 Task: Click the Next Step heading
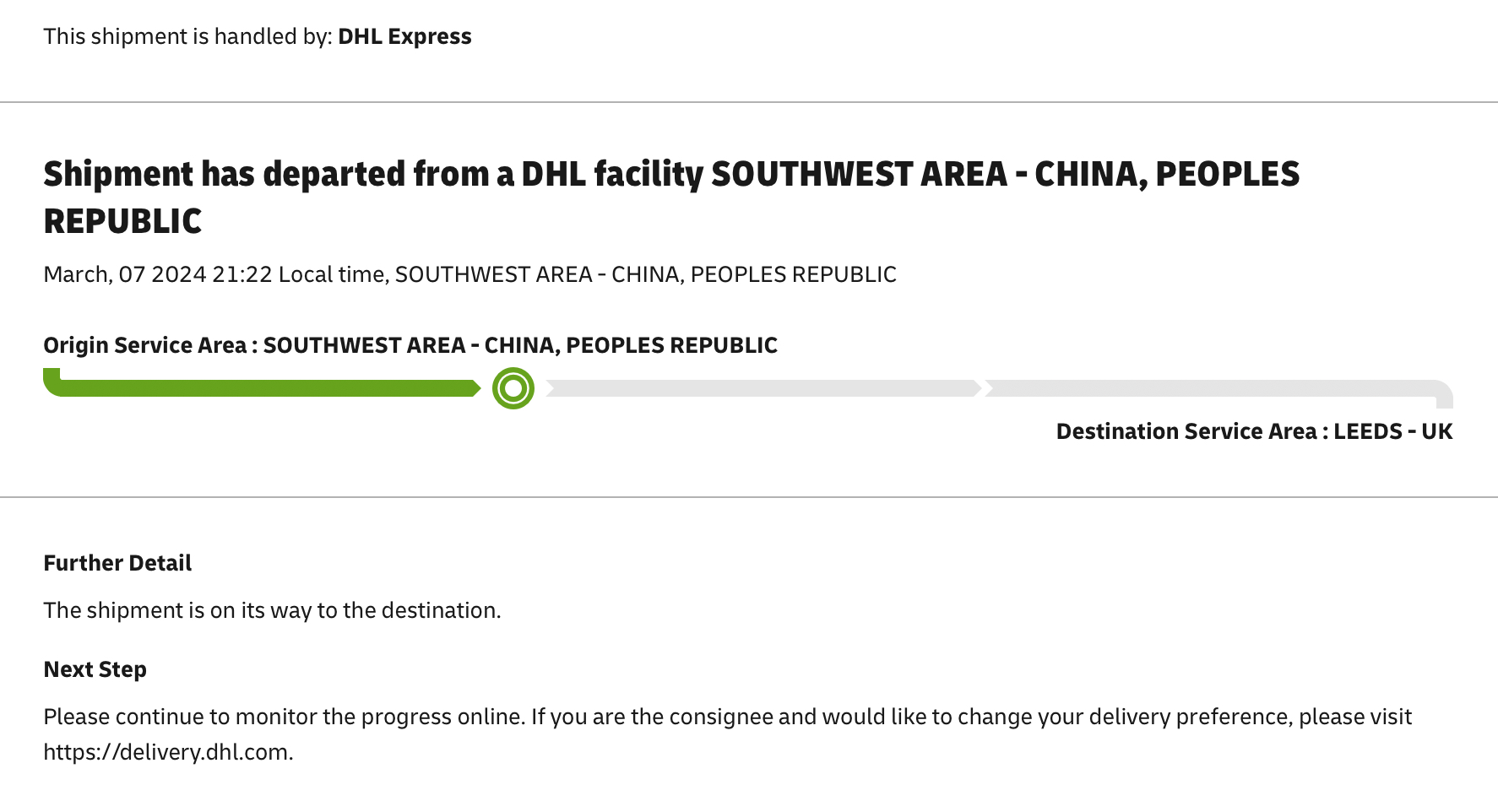(x=95, y=669)
